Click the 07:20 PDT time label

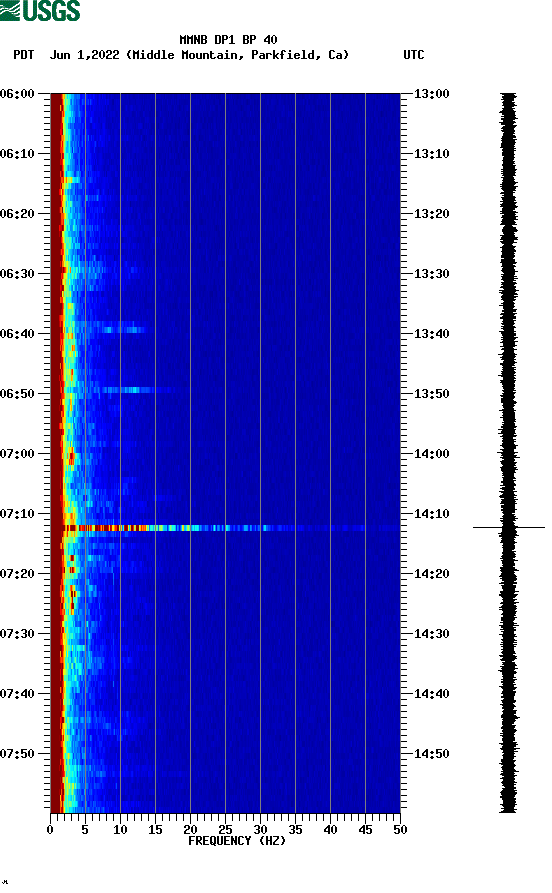[17, 574]
